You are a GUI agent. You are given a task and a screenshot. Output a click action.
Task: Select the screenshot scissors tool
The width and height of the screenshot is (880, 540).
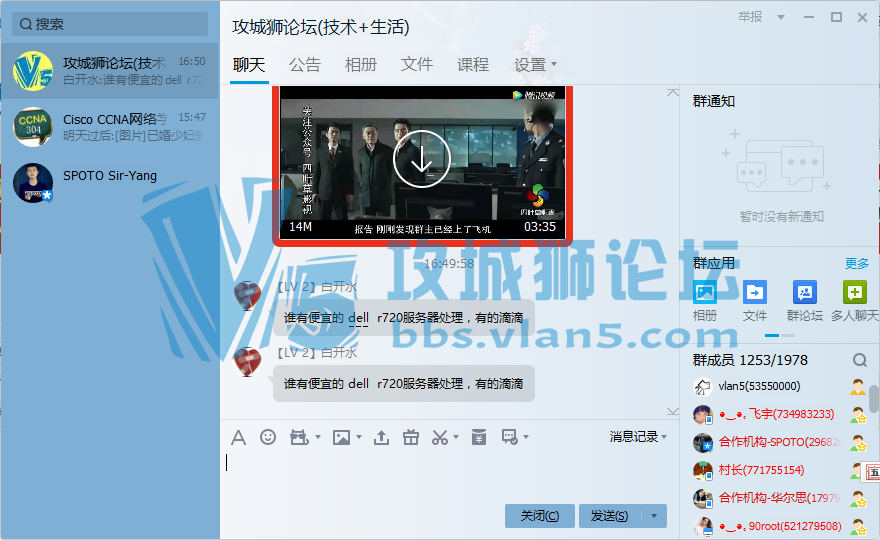click(x=439, y=437)
